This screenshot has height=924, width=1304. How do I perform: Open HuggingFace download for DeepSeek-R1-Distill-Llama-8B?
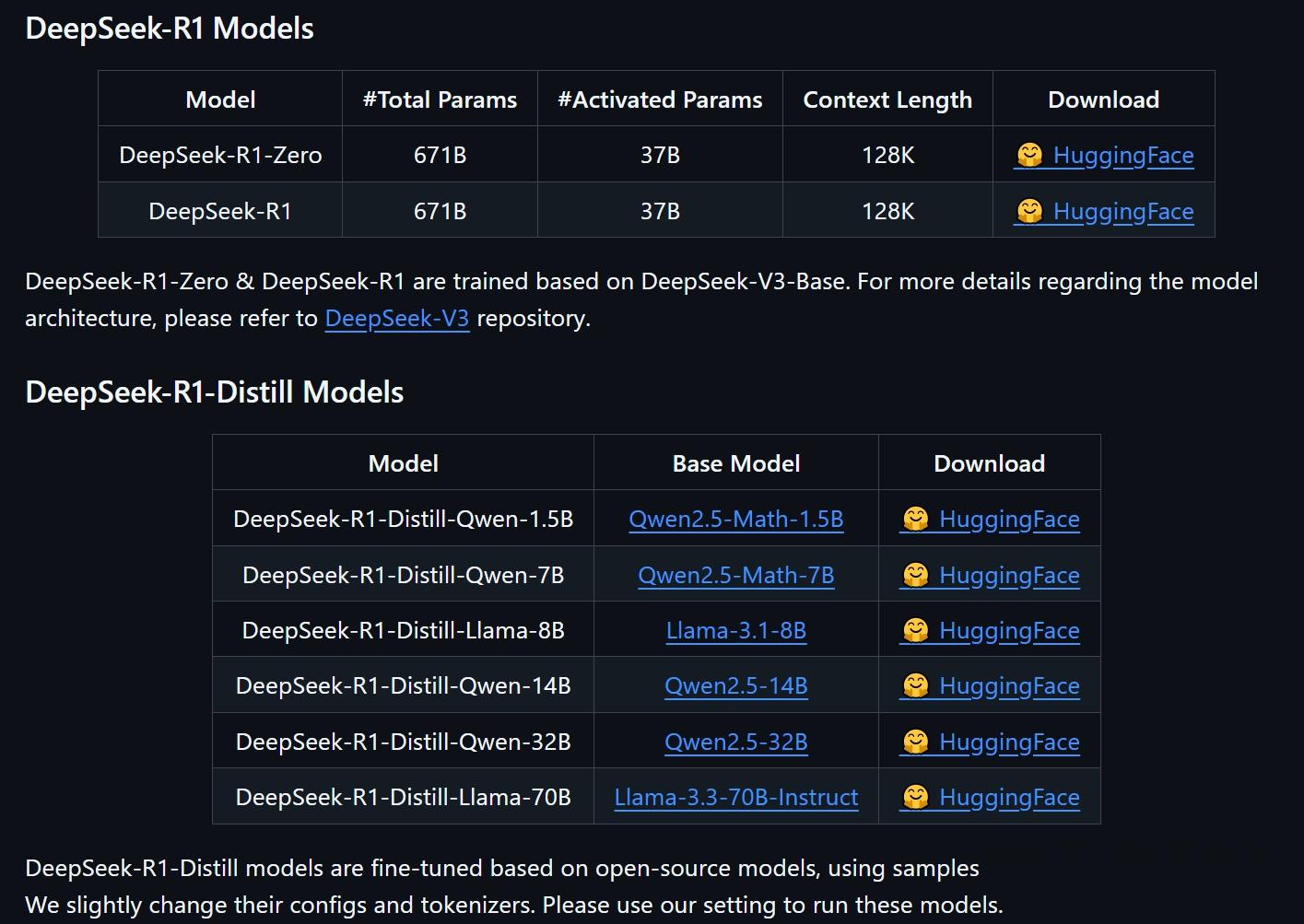[990, 631]
